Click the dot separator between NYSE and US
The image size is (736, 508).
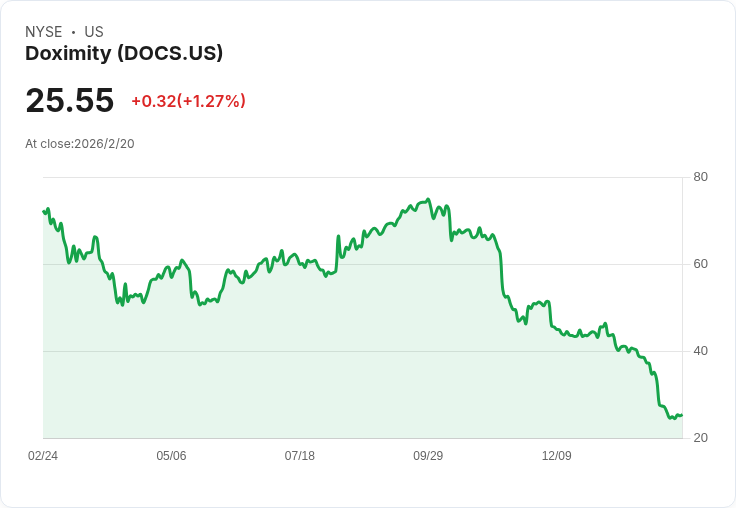(73, 32)
